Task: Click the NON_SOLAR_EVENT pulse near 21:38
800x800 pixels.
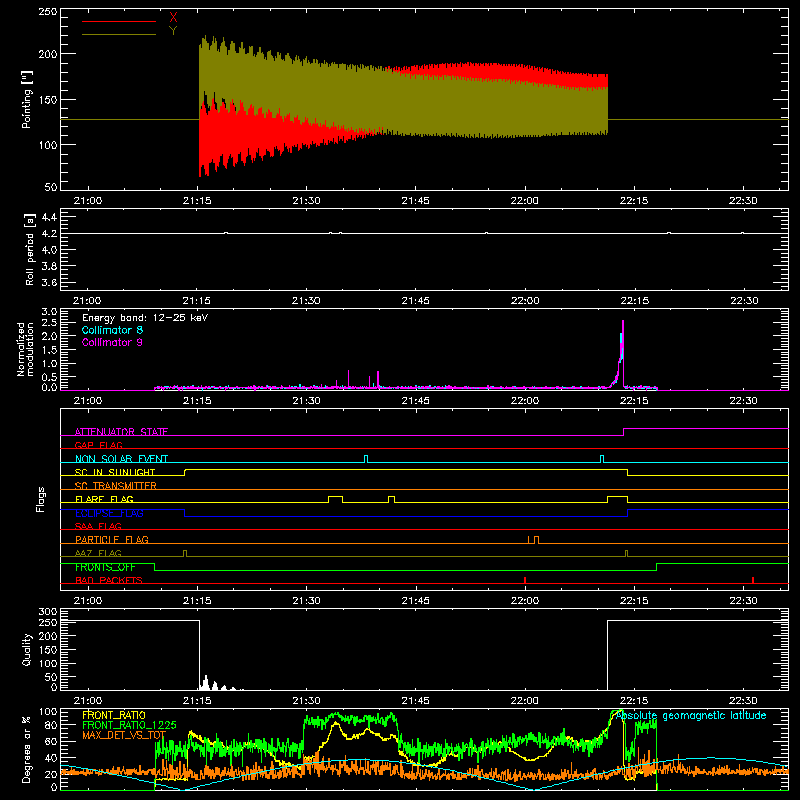Action: 366,459
